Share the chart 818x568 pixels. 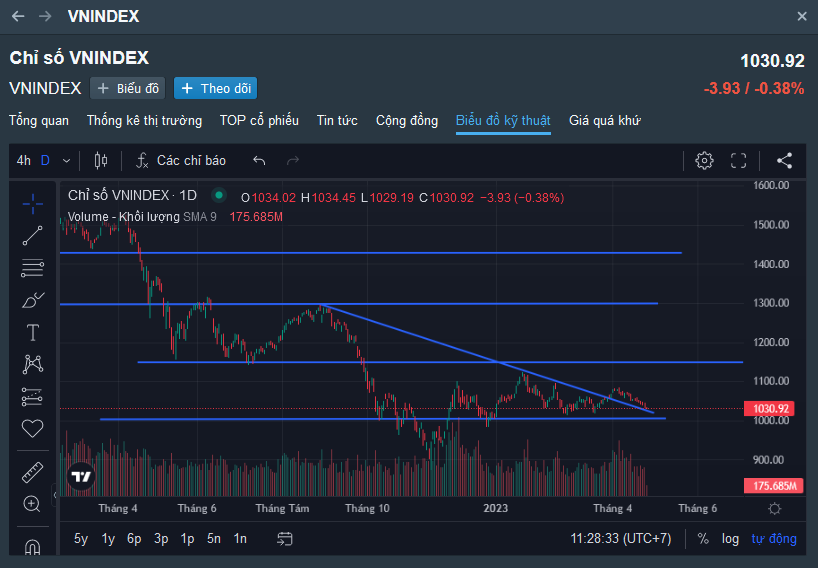[784, 161]
